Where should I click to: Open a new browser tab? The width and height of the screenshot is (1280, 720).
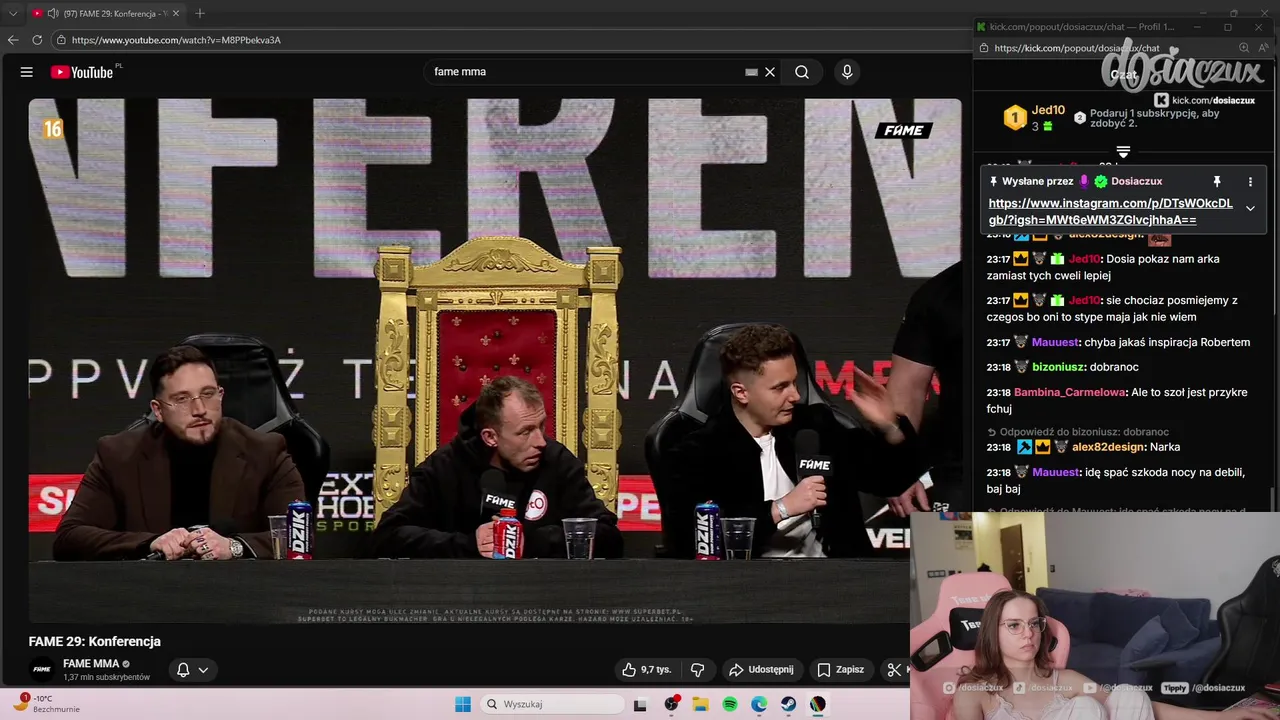click(200, 13)
